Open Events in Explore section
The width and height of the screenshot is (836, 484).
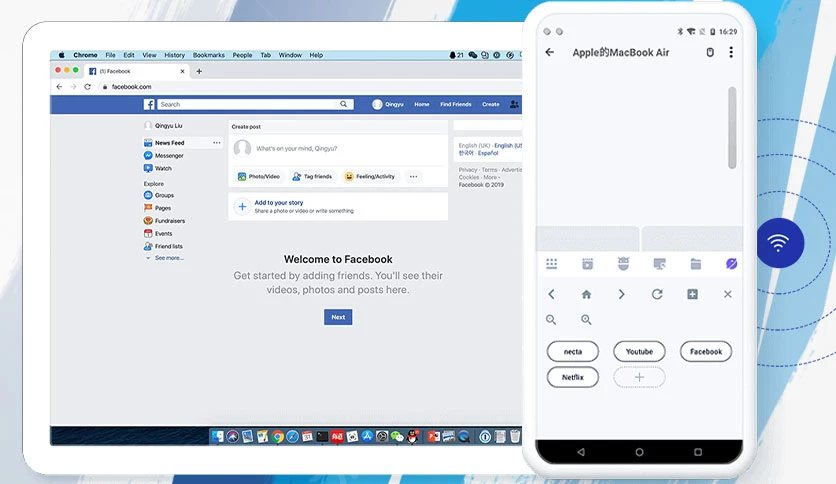(x=158, y=233)
